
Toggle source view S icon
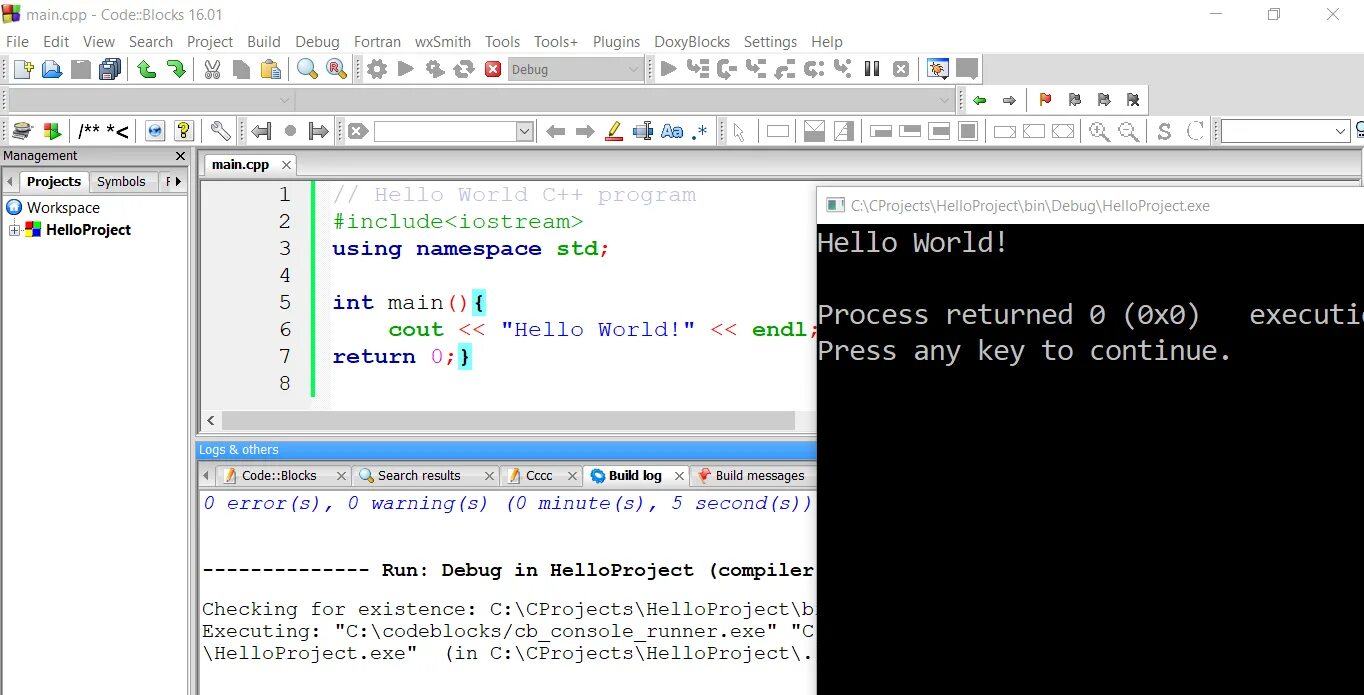[1164, 131]
